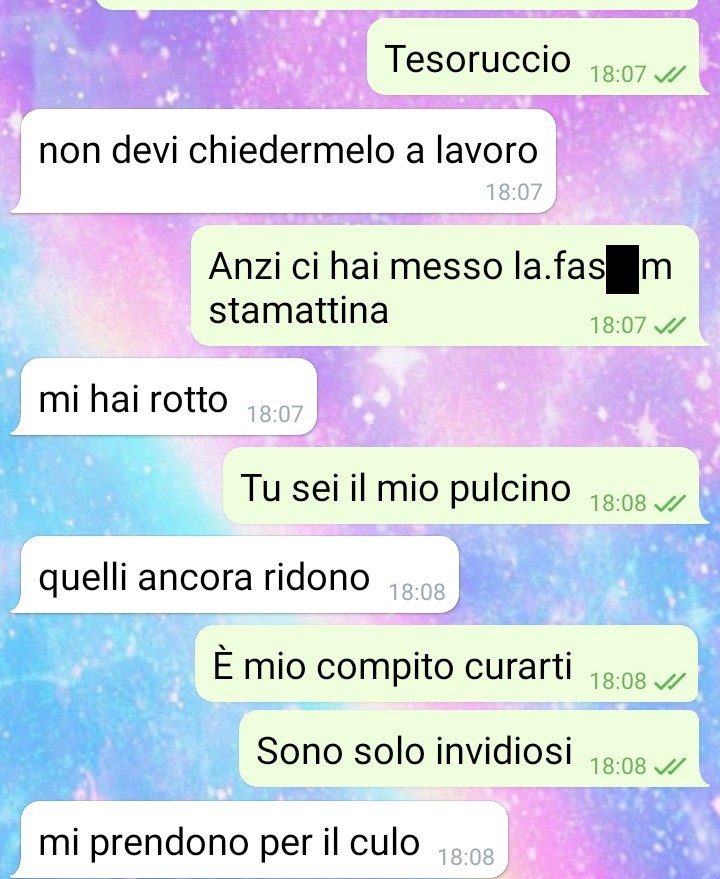Tap read checkmarks beside Tu sei il mio pulcino

tap(670, 503)
